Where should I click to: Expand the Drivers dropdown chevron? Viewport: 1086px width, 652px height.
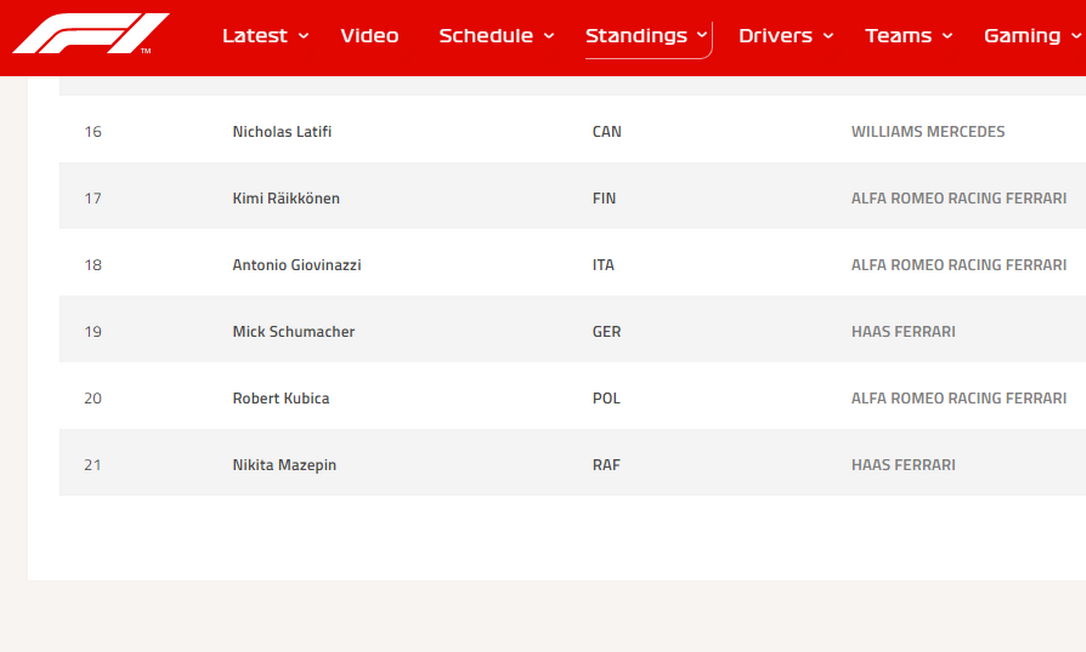pos(828,36)
